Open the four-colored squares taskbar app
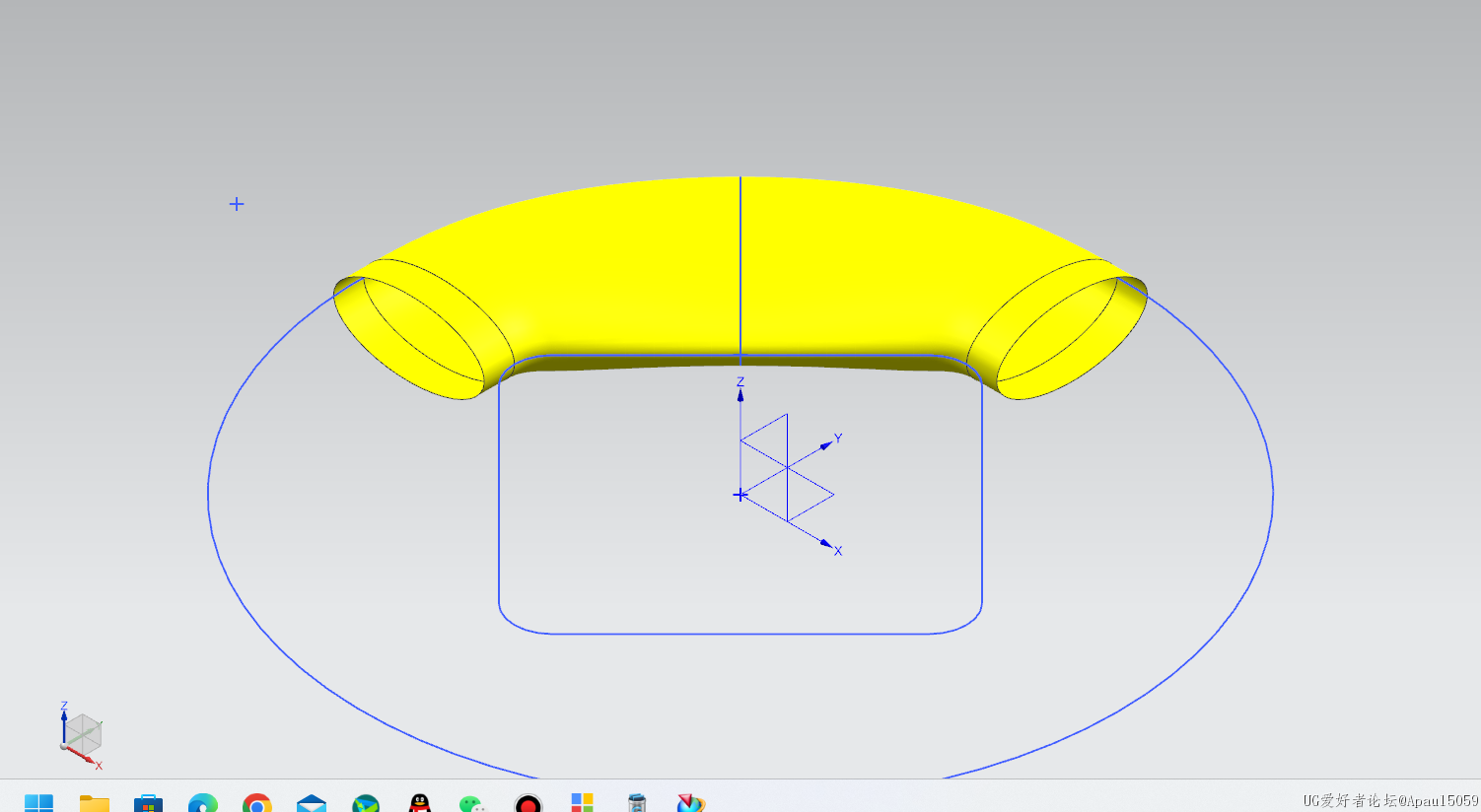This screenshot has height=812, width=1481. [x=583, y=803]
